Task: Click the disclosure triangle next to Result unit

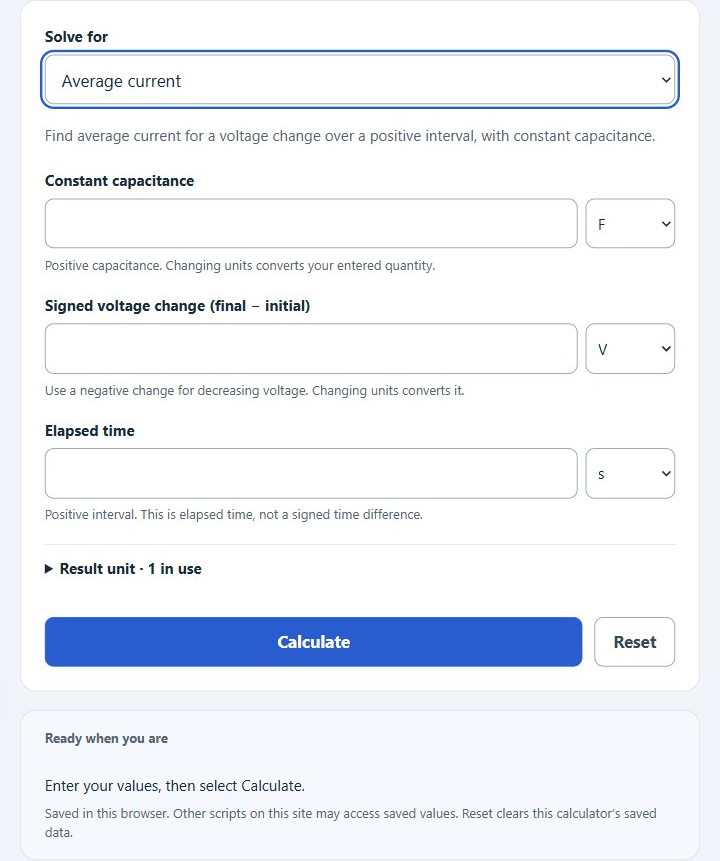Action: pos(49,569)
